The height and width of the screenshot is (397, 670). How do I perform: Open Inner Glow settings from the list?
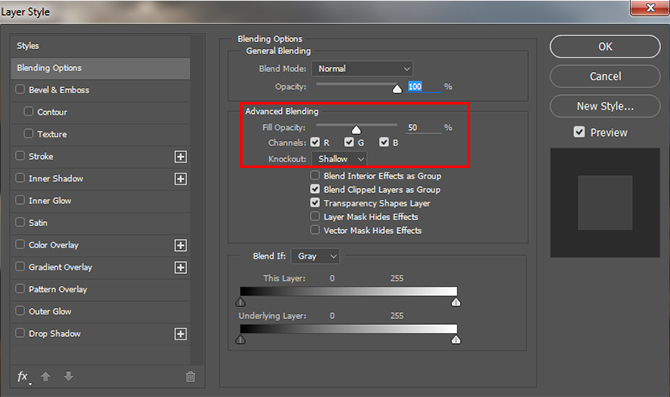(50, 201)
